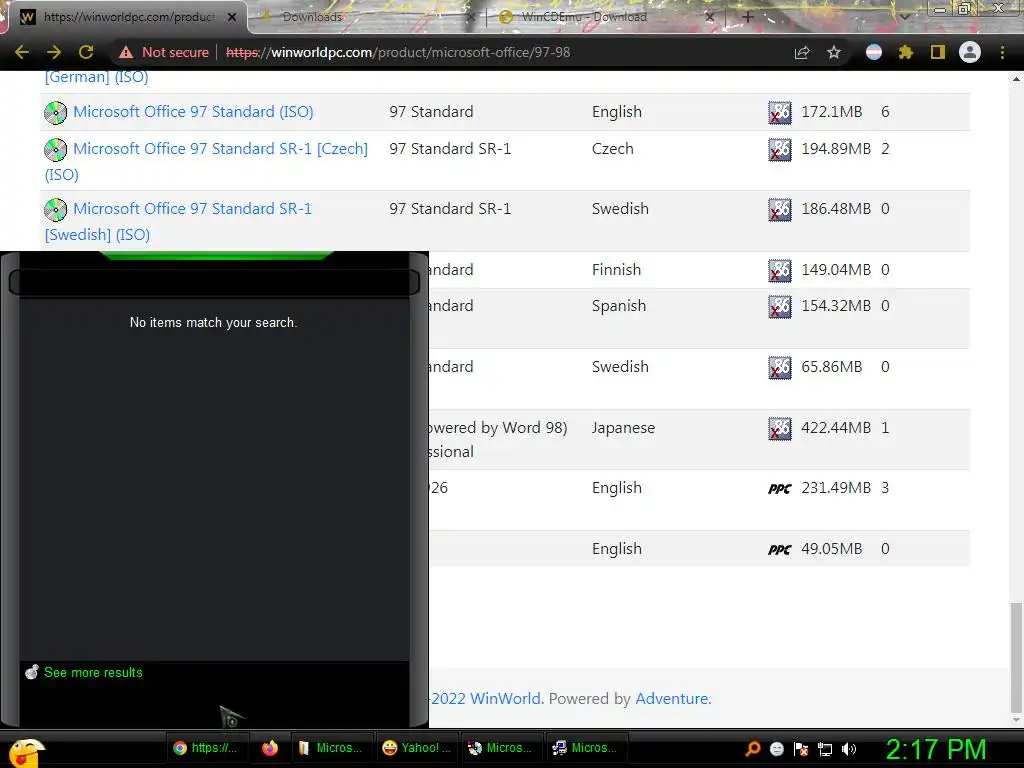Open the setup-icon Micros... taskbar button
The height and width of the screenshot is (768, 1024).
coord(585,748)
